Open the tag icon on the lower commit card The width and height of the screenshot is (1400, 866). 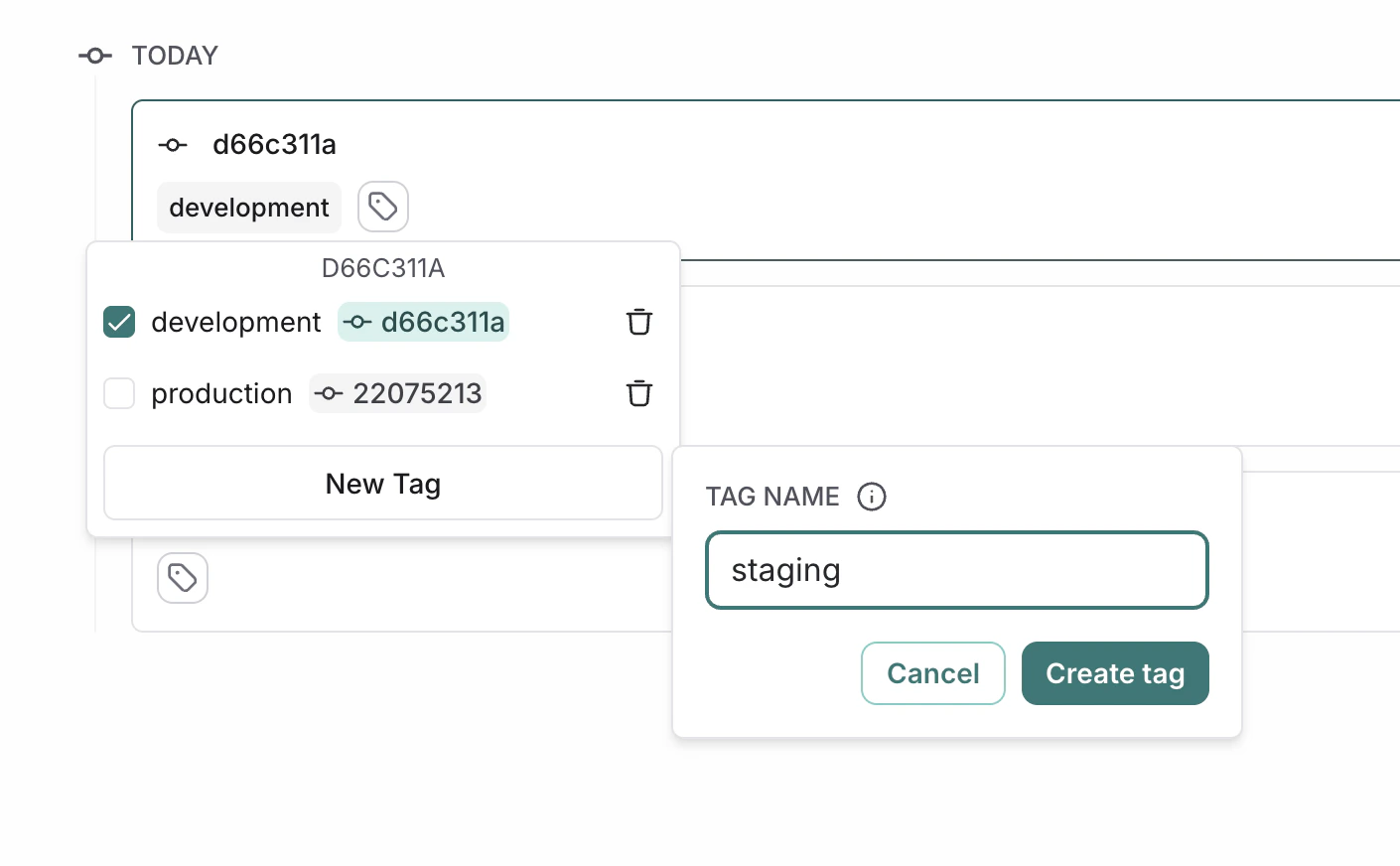[183, 578]
